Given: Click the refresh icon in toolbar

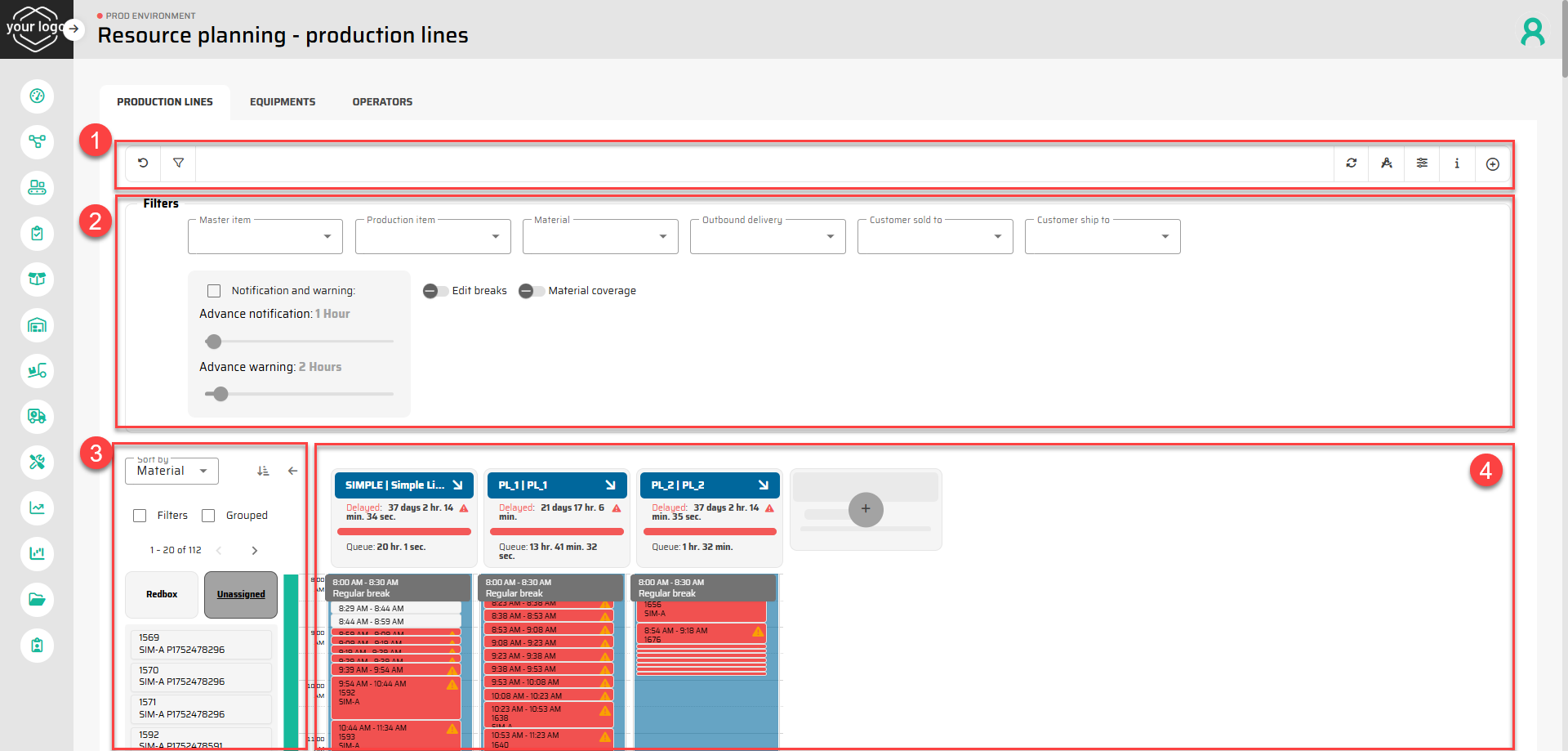Looking at the screenshot, I should pyautogui.click(x=1352, y=163).
